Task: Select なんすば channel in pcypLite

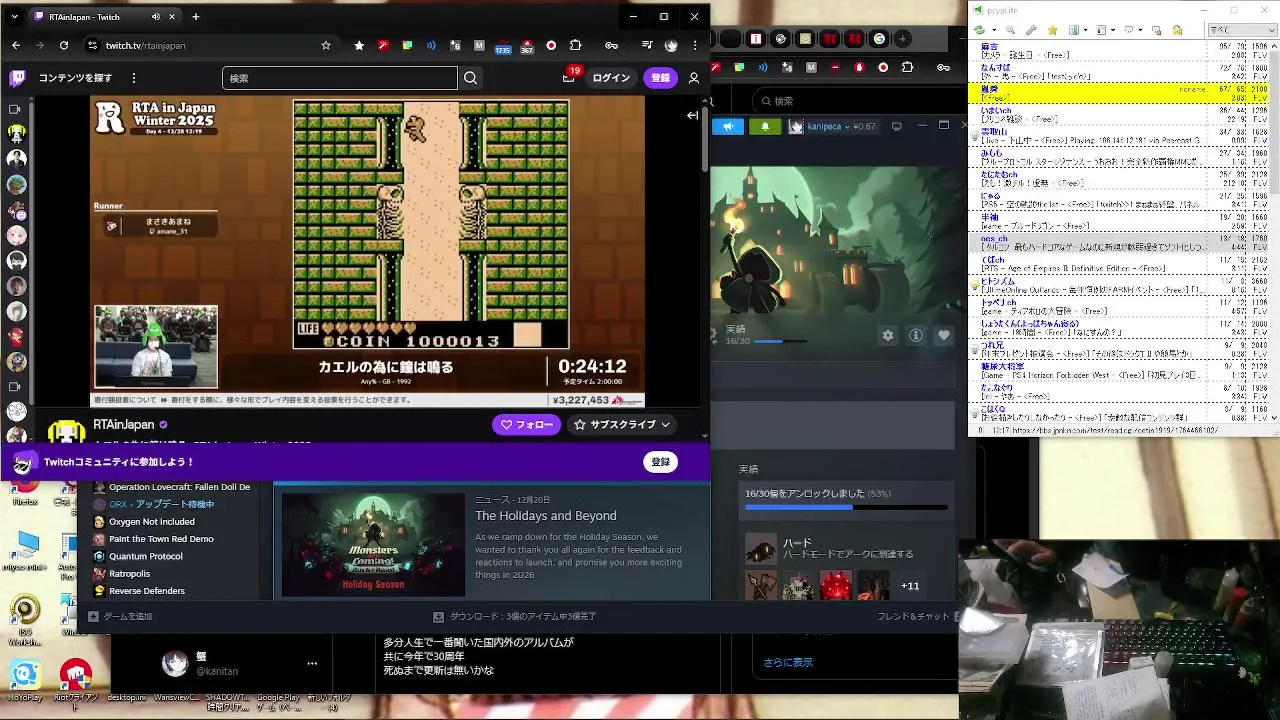Action: coord(1119,71)
